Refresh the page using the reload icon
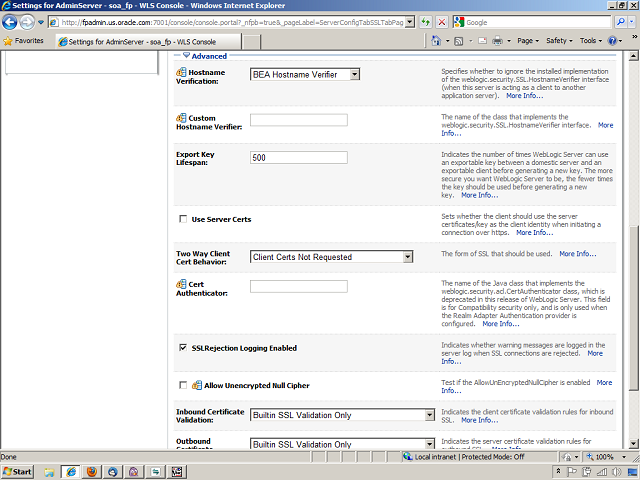 [x=426, y=21]
